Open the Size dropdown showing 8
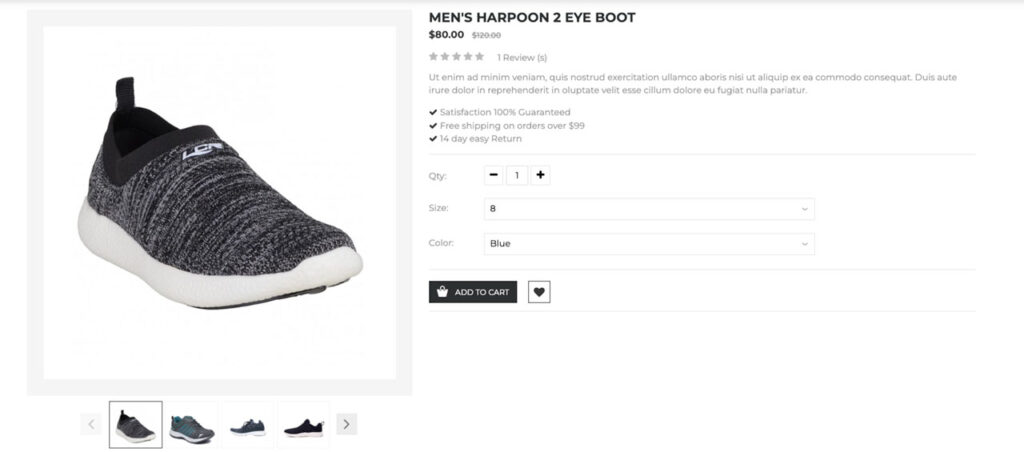 (x=649, y=209)
